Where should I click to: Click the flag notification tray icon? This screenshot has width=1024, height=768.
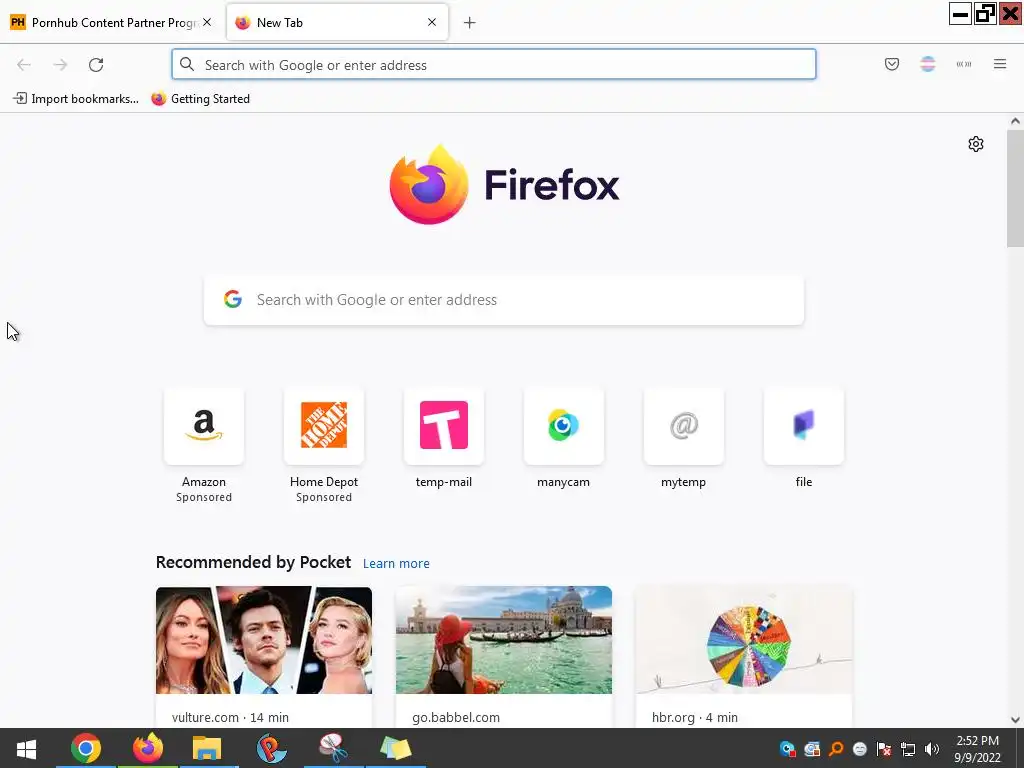point(884,749)
